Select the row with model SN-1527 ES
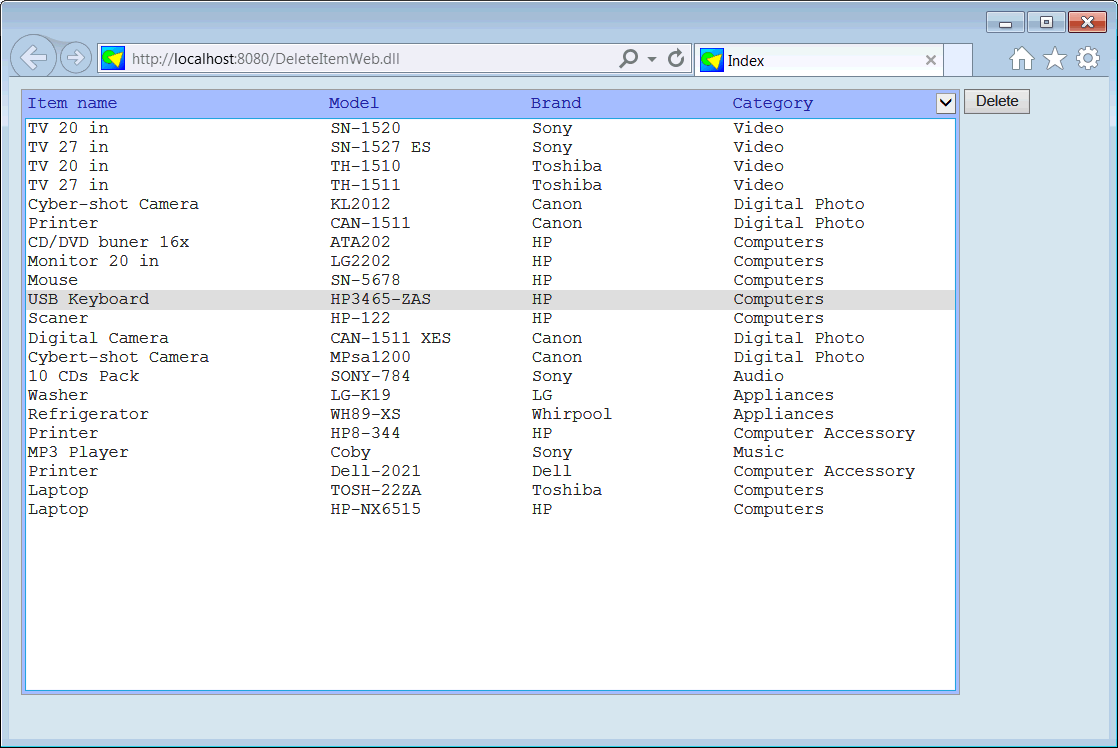Screen dimensions: 1118x748 point(491,147)
